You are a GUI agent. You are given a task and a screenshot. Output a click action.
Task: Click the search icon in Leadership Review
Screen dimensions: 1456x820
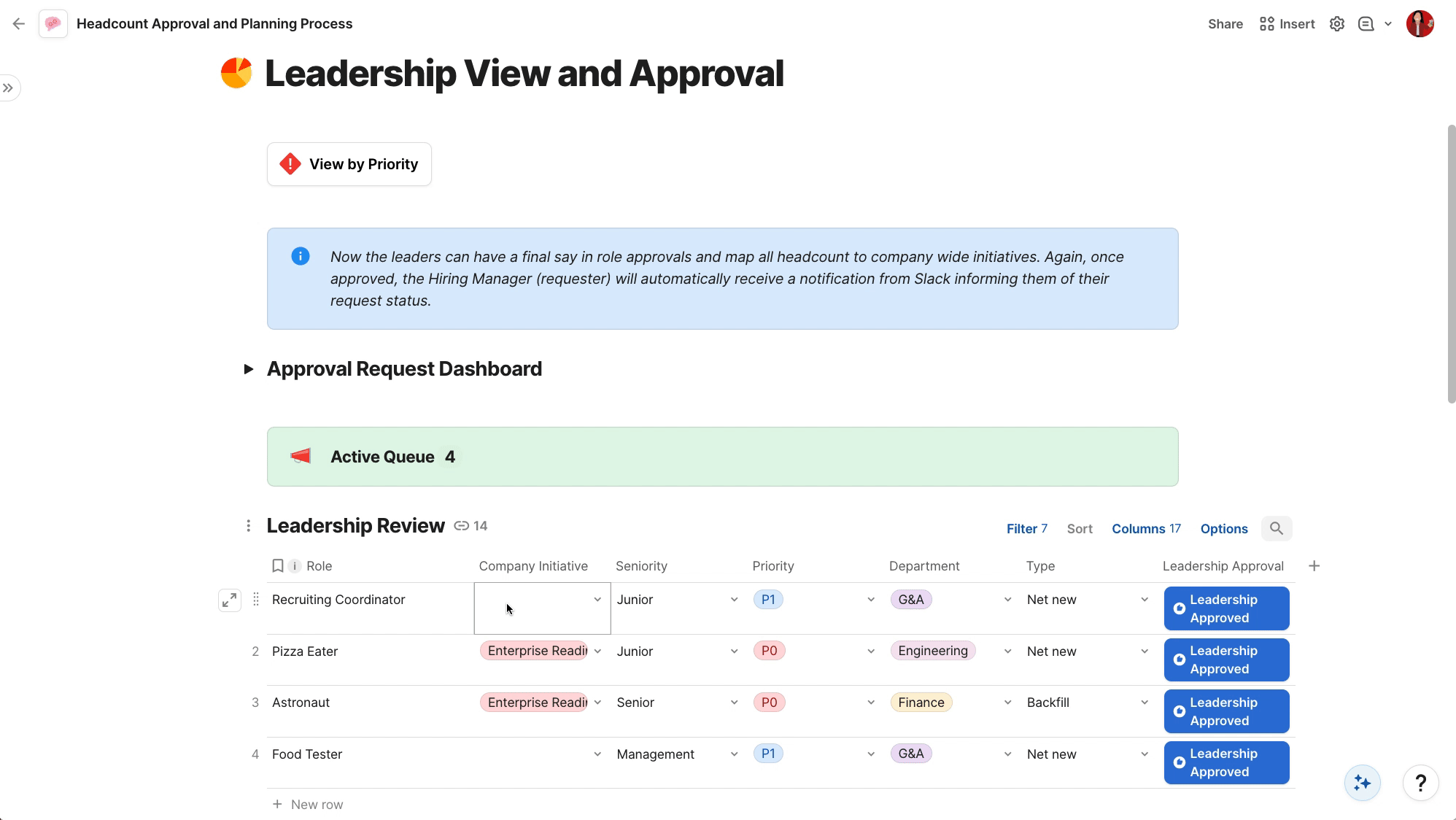[x=1276, y=528]
